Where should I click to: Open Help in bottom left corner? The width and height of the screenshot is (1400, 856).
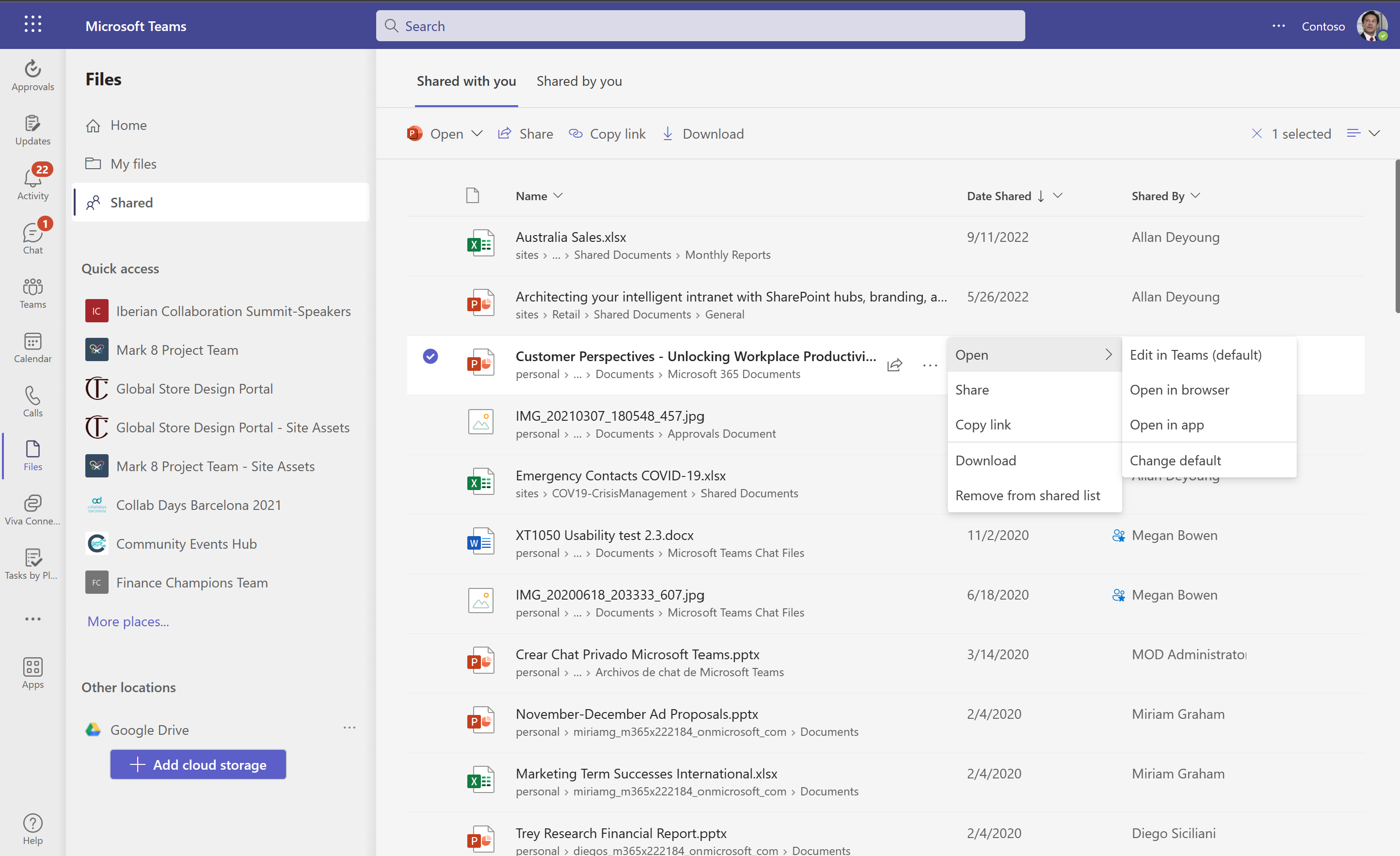point(32,828)
